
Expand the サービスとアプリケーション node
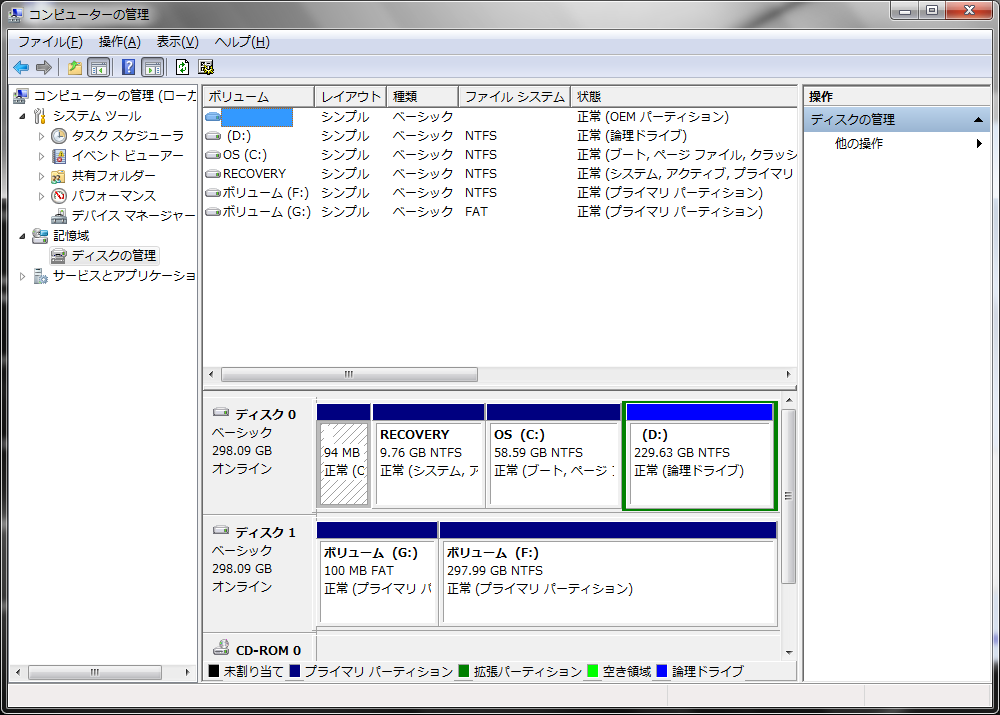click(22, 276)
